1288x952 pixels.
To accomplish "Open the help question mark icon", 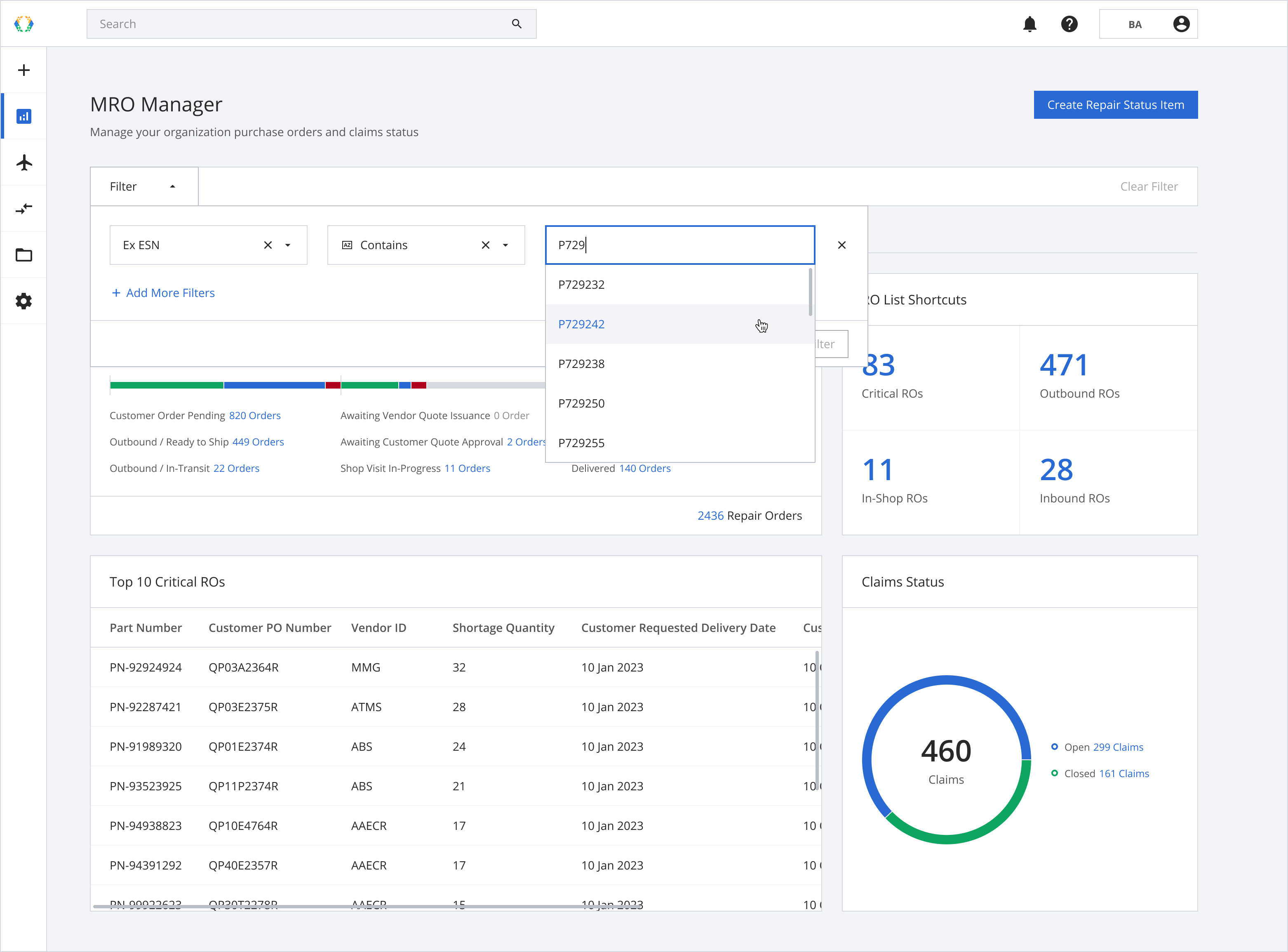I will pos(1069,24).
